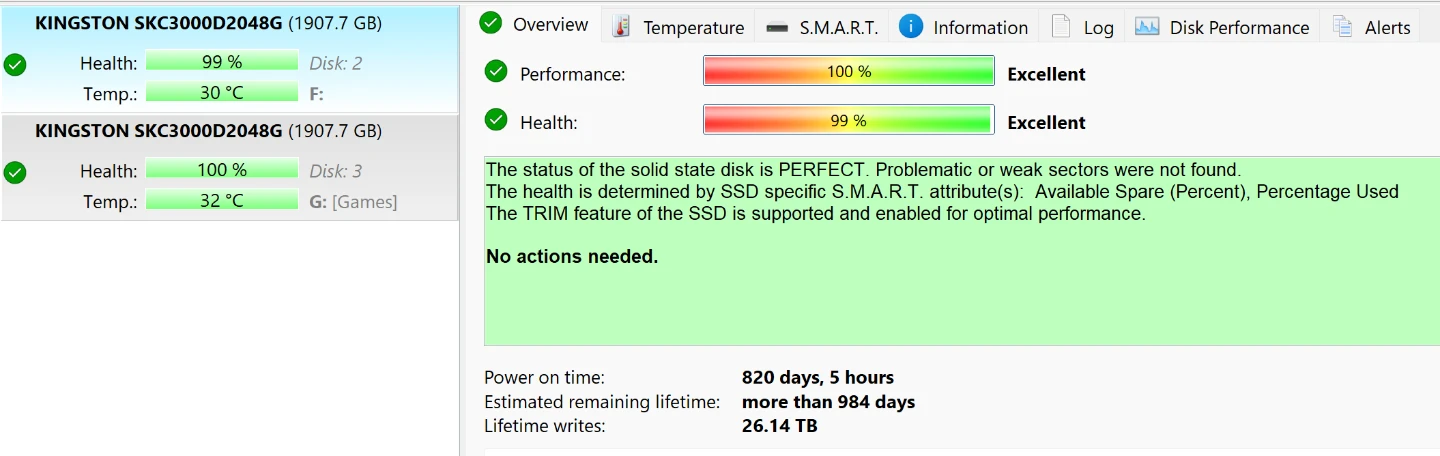Click the Alerts list icon

(1342, 27)
